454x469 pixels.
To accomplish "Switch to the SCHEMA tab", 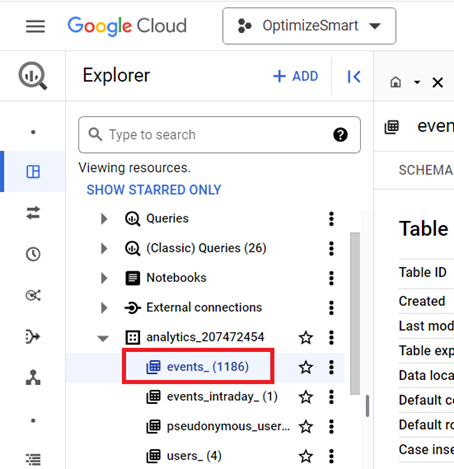I will pos(426,170).
